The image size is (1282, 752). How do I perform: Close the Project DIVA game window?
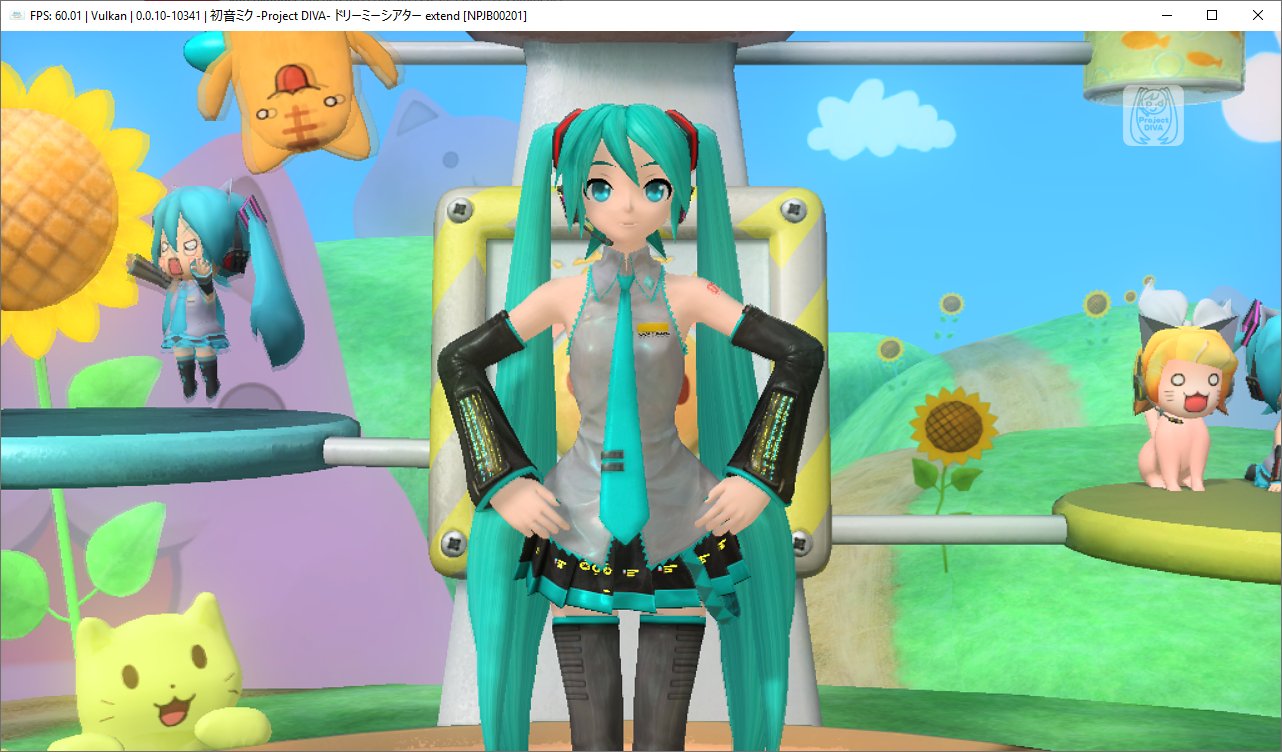[x=1258, y=16]
